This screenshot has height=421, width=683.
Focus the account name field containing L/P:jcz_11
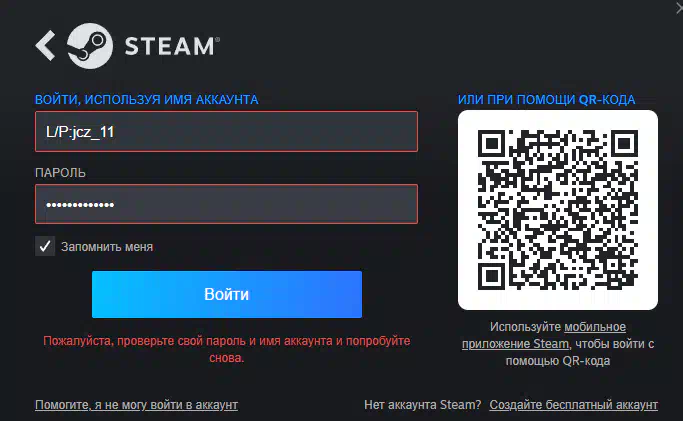coord(227,131)
